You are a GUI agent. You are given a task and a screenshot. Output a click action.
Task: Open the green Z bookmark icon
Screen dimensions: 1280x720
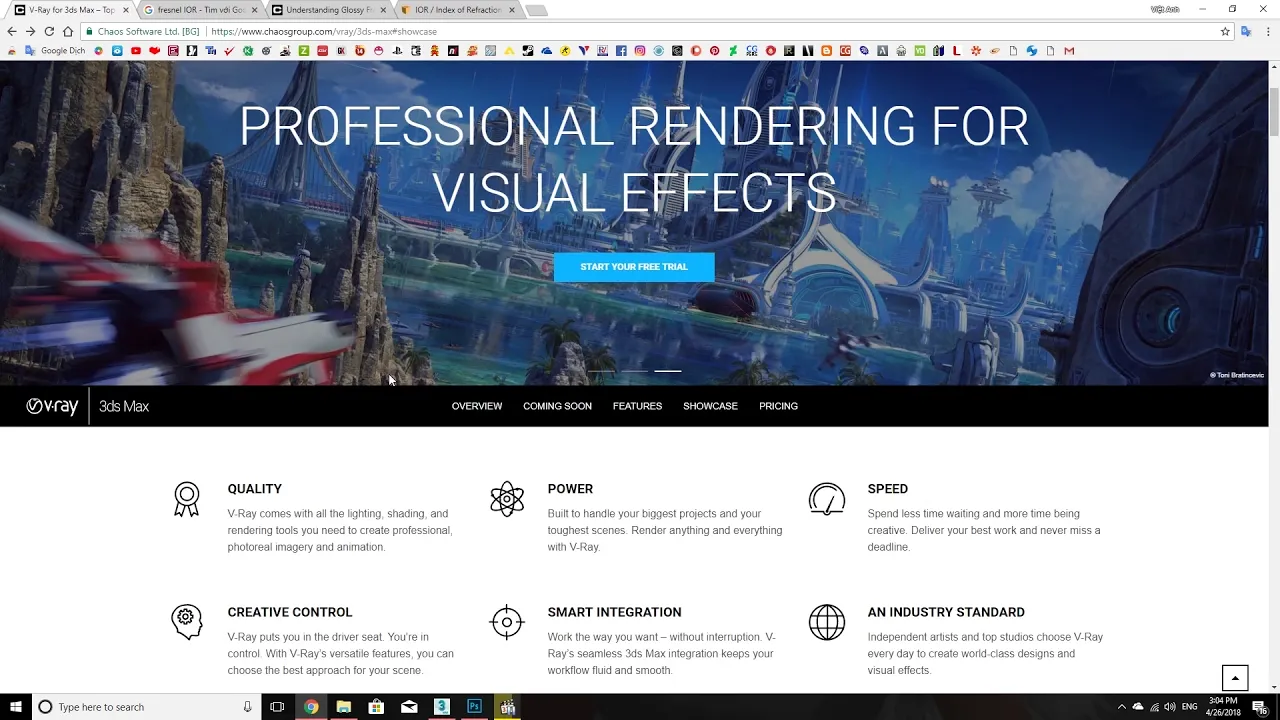tap(303, 50)
